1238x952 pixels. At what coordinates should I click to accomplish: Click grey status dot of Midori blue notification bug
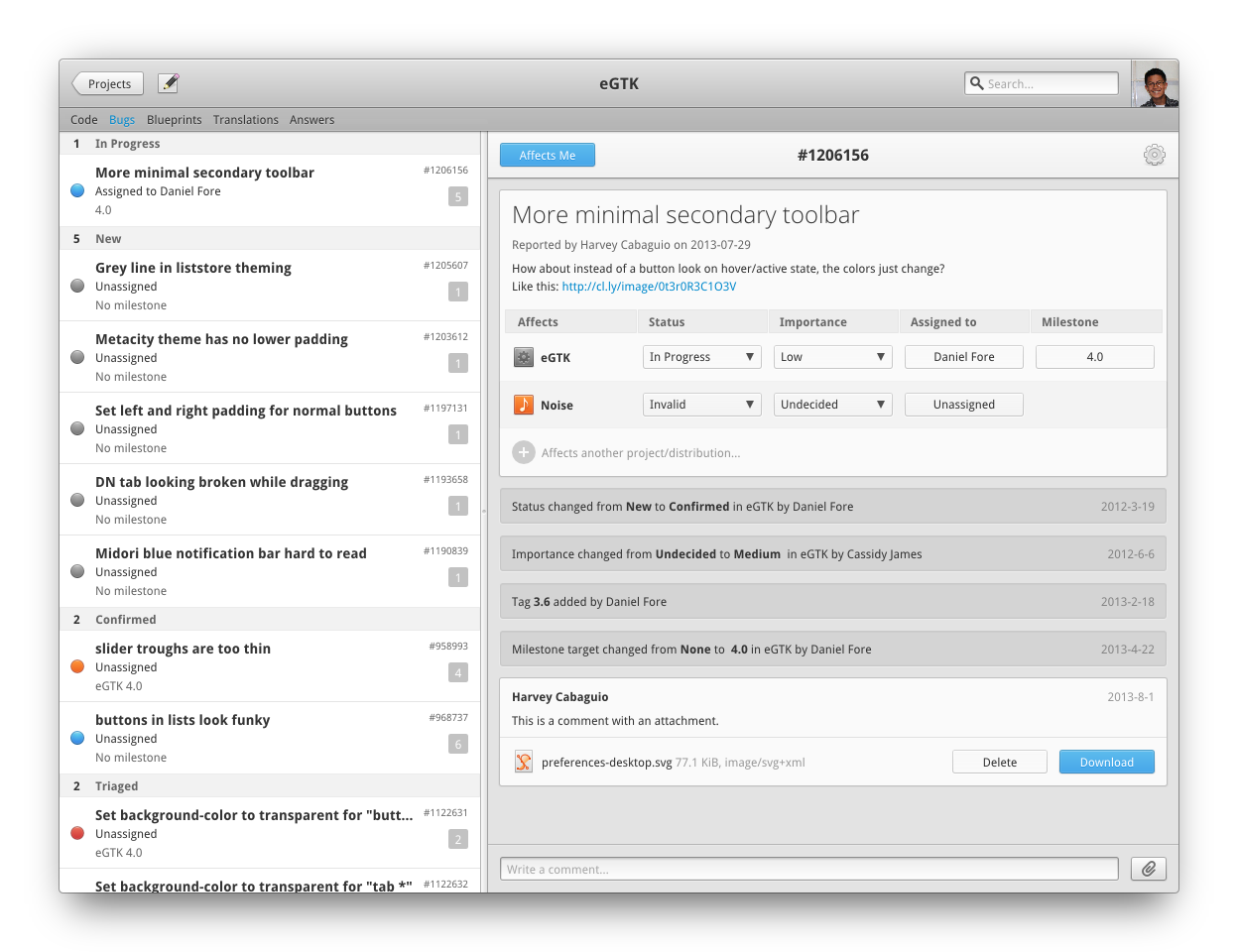pyautogui.click(x=77, y=571)
